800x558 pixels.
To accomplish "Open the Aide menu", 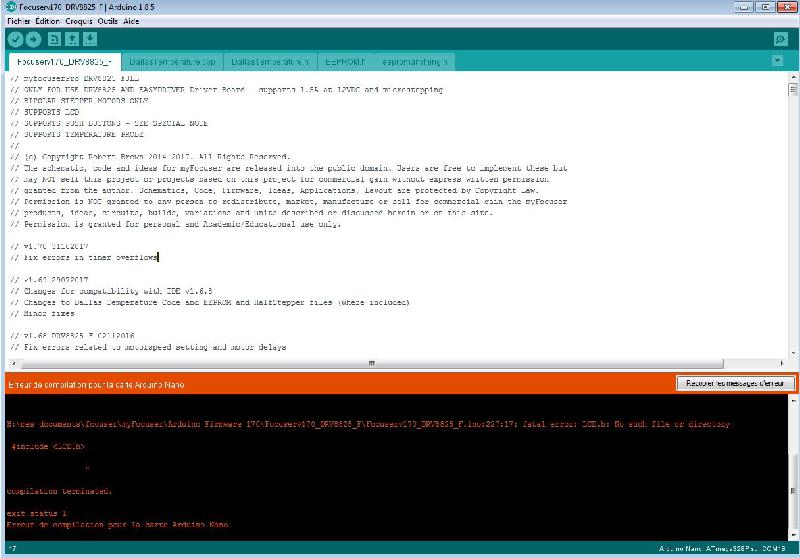I will (131, 21).
